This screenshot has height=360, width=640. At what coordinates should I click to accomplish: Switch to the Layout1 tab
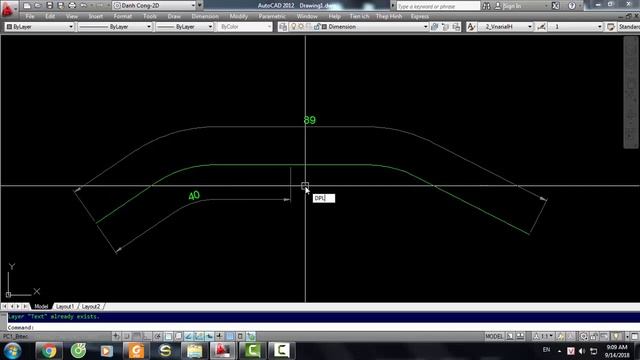(65, 306)
